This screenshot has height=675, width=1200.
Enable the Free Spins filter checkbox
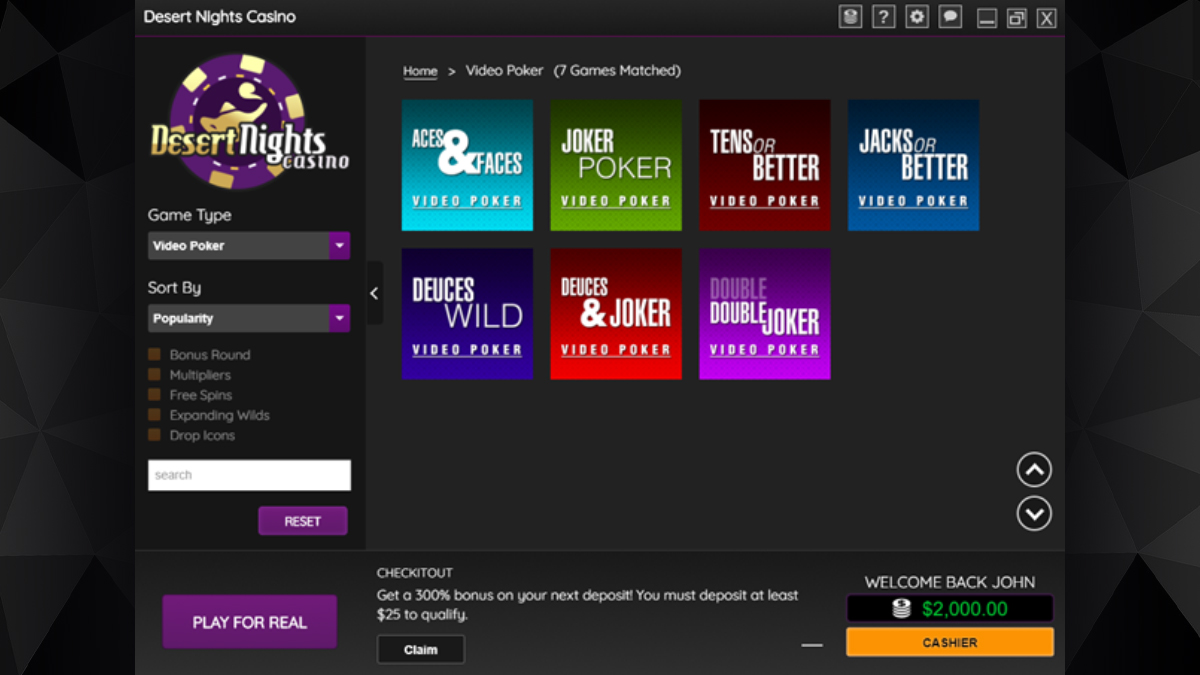[x=154, y=394]
